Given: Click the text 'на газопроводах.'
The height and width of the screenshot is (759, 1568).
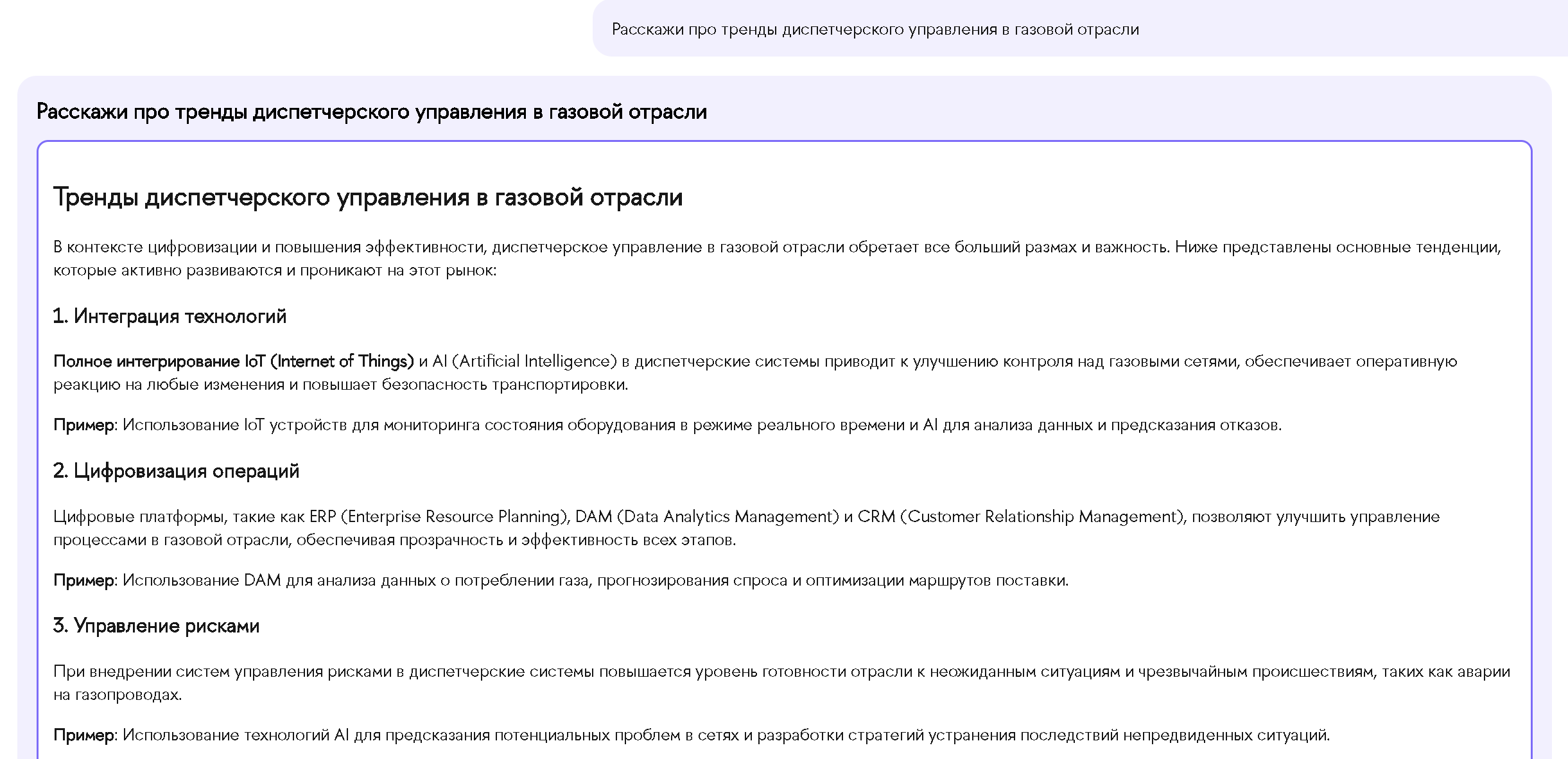Looking at the screenshot, I should pos(118,694).
